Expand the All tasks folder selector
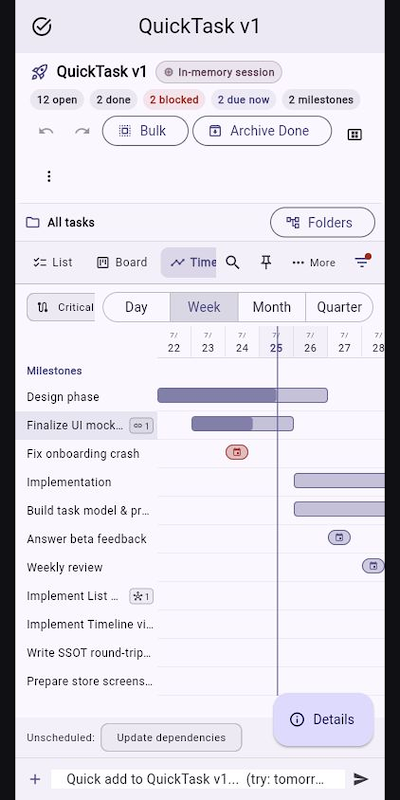The width and height of the screenshot is (400, 800). [61, 222]
